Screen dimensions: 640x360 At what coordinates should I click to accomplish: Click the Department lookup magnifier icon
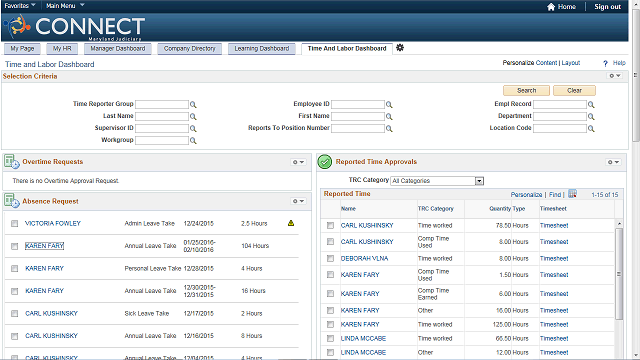[x=591, y=117]
